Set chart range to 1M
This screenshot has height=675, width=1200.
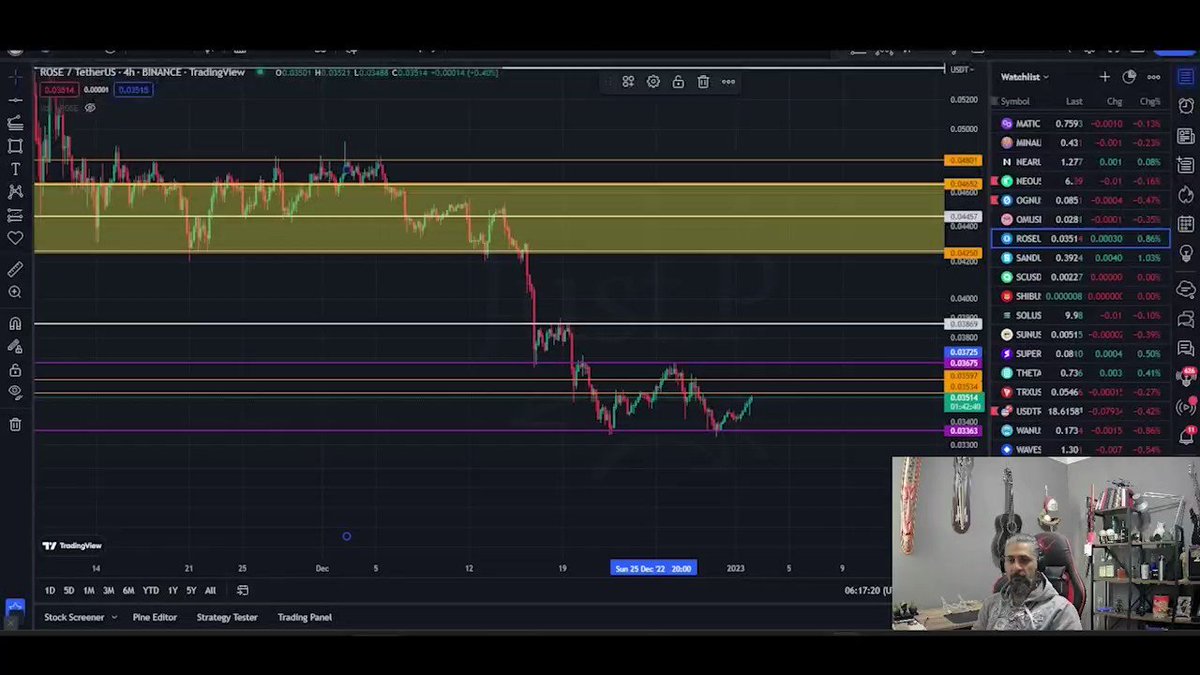88,591
